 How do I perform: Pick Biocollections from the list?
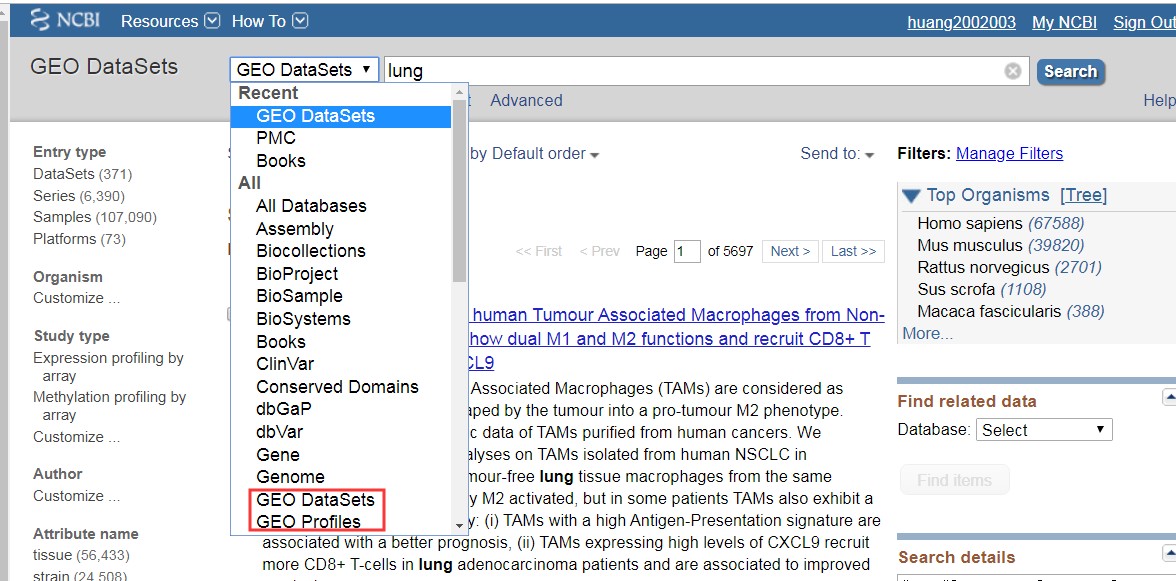click(x=310, y=251)
